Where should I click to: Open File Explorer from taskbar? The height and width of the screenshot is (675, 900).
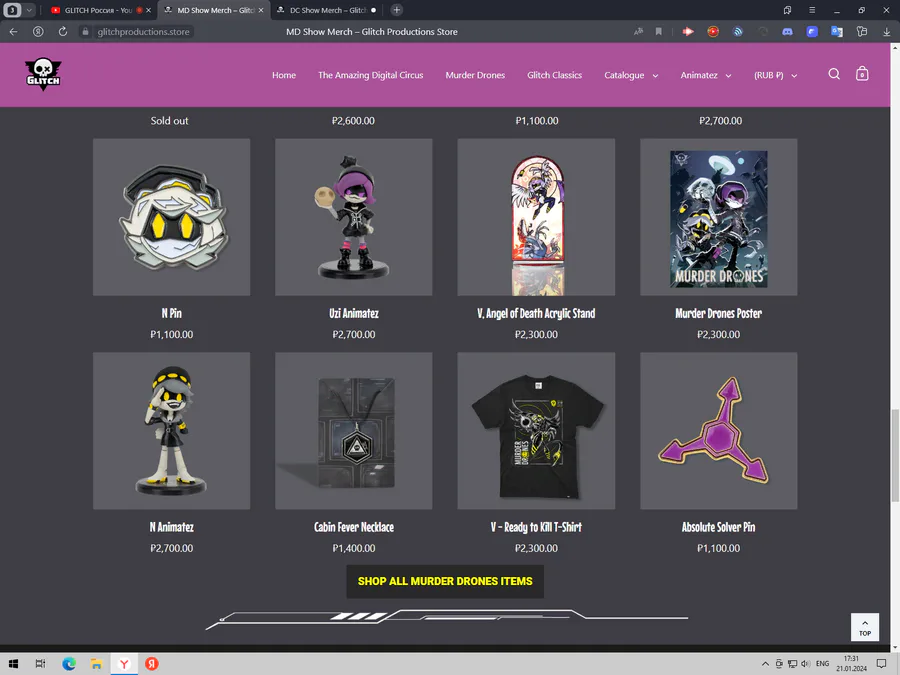point(96,664)
